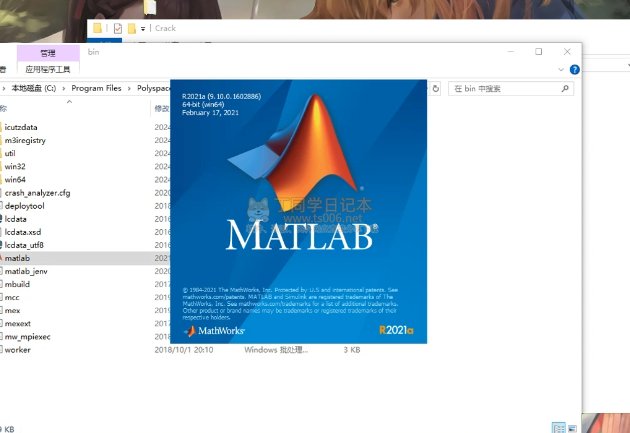Click the Polyspace breadcrumb segment
The width and height of the screenshot is (630, 433).
(153, 88)
